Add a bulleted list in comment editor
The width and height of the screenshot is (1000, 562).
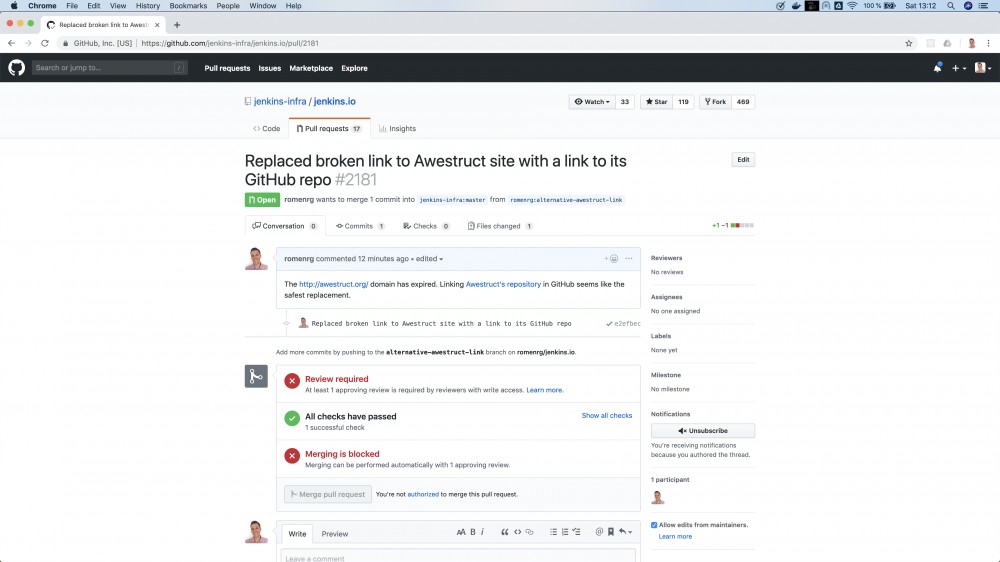point(553,532)
